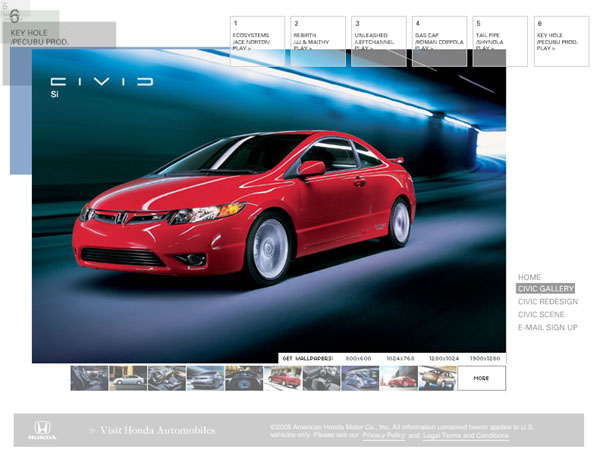Open Visit Honda Automobiles link
Screen dimensions: 600x459
(x=158, y=430)
